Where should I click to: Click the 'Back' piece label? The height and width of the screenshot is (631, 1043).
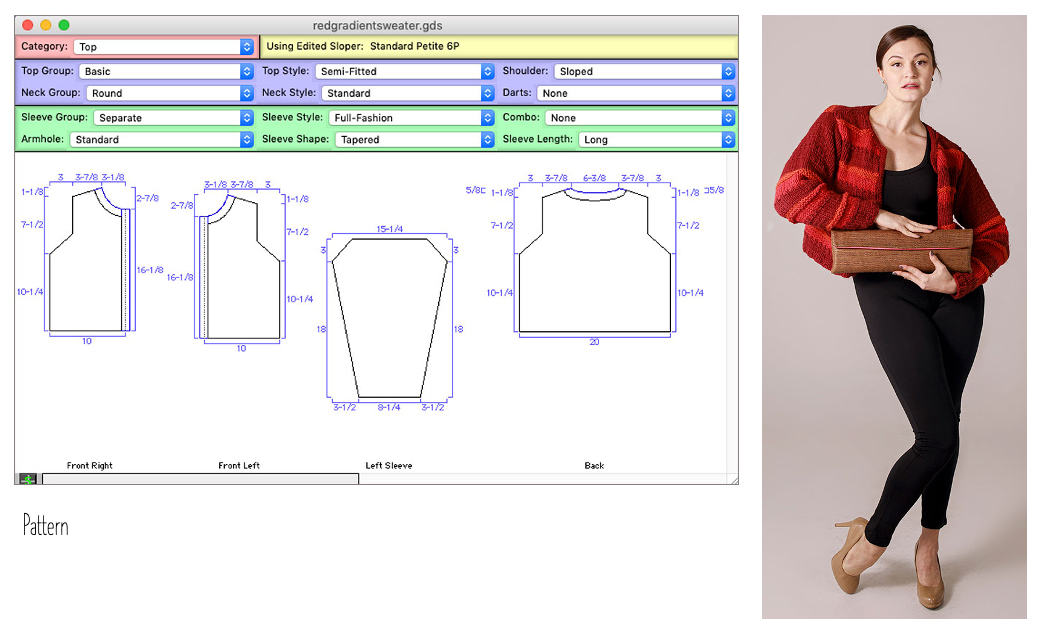tap(594, 465)
